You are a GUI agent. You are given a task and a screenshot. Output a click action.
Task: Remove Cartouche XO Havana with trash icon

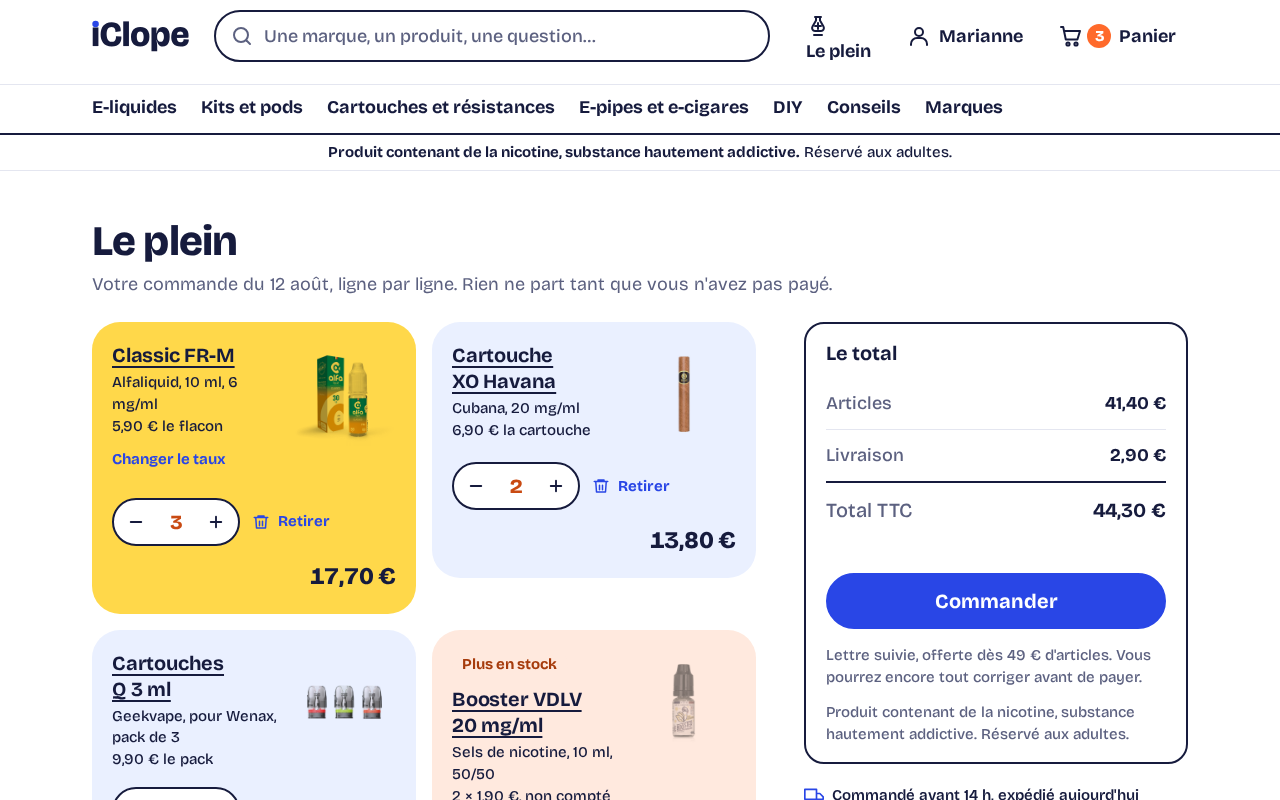601,486
